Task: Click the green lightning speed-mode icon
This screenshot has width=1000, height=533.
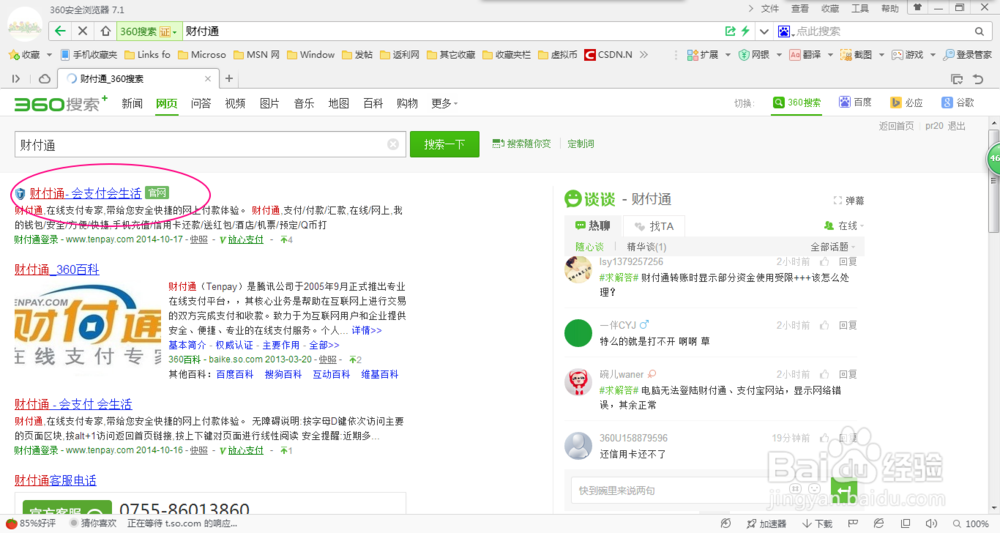Action: click(745, 31)
